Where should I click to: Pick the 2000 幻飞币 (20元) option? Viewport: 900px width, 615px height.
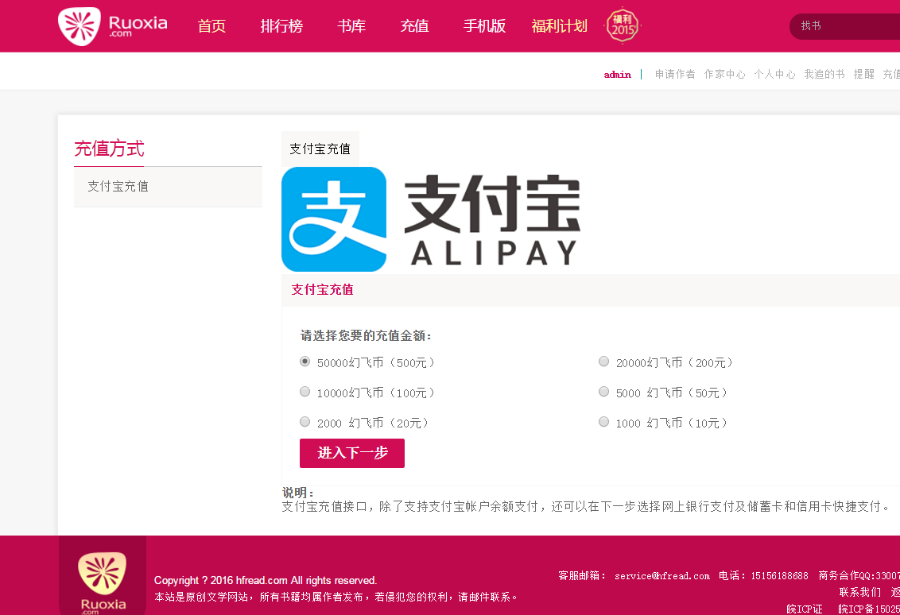tap(305, 422)
